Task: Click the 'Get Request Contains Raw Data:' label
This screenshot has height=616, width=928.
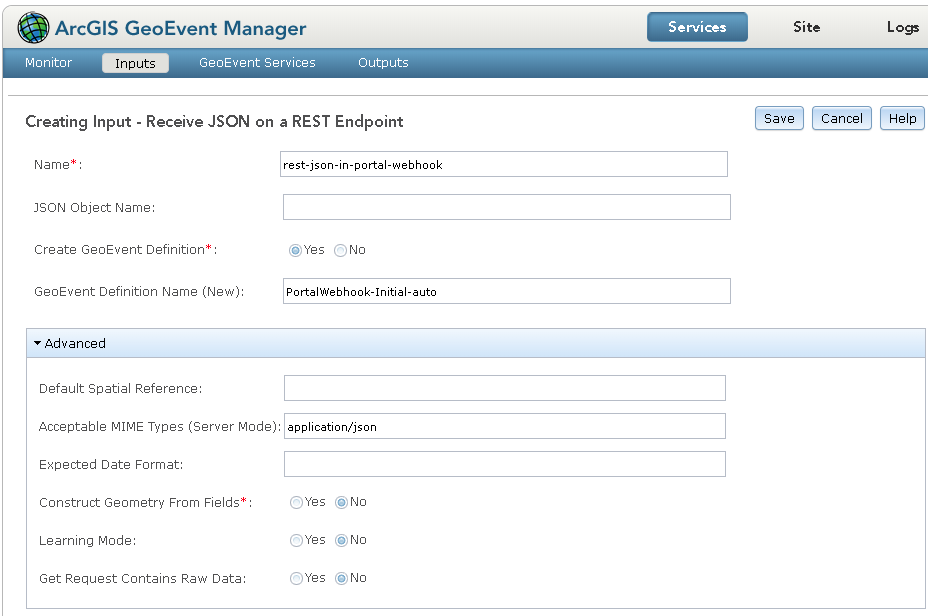Action: point(143,579)
